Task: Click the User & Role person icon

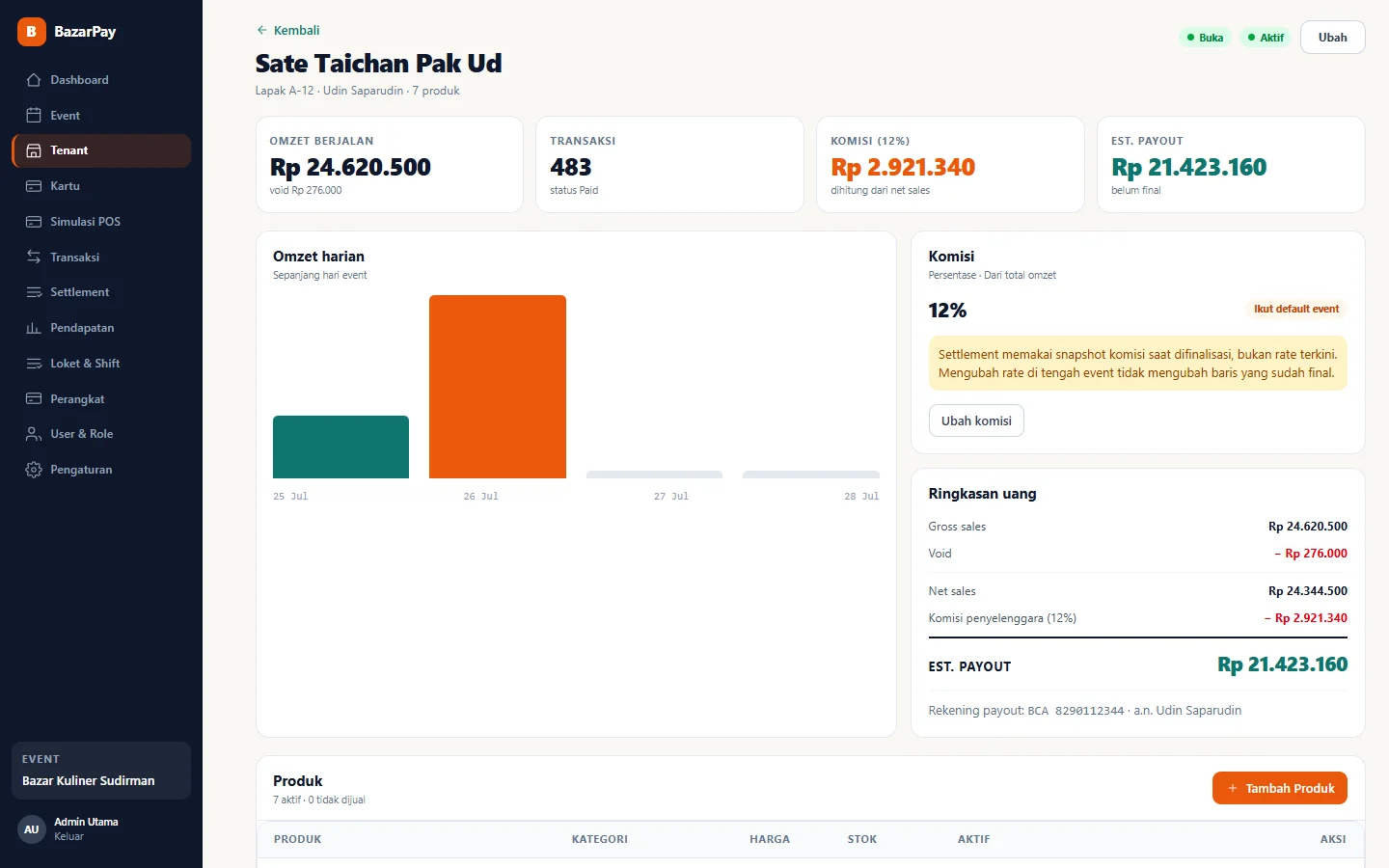Action: (x=34, y=434)
